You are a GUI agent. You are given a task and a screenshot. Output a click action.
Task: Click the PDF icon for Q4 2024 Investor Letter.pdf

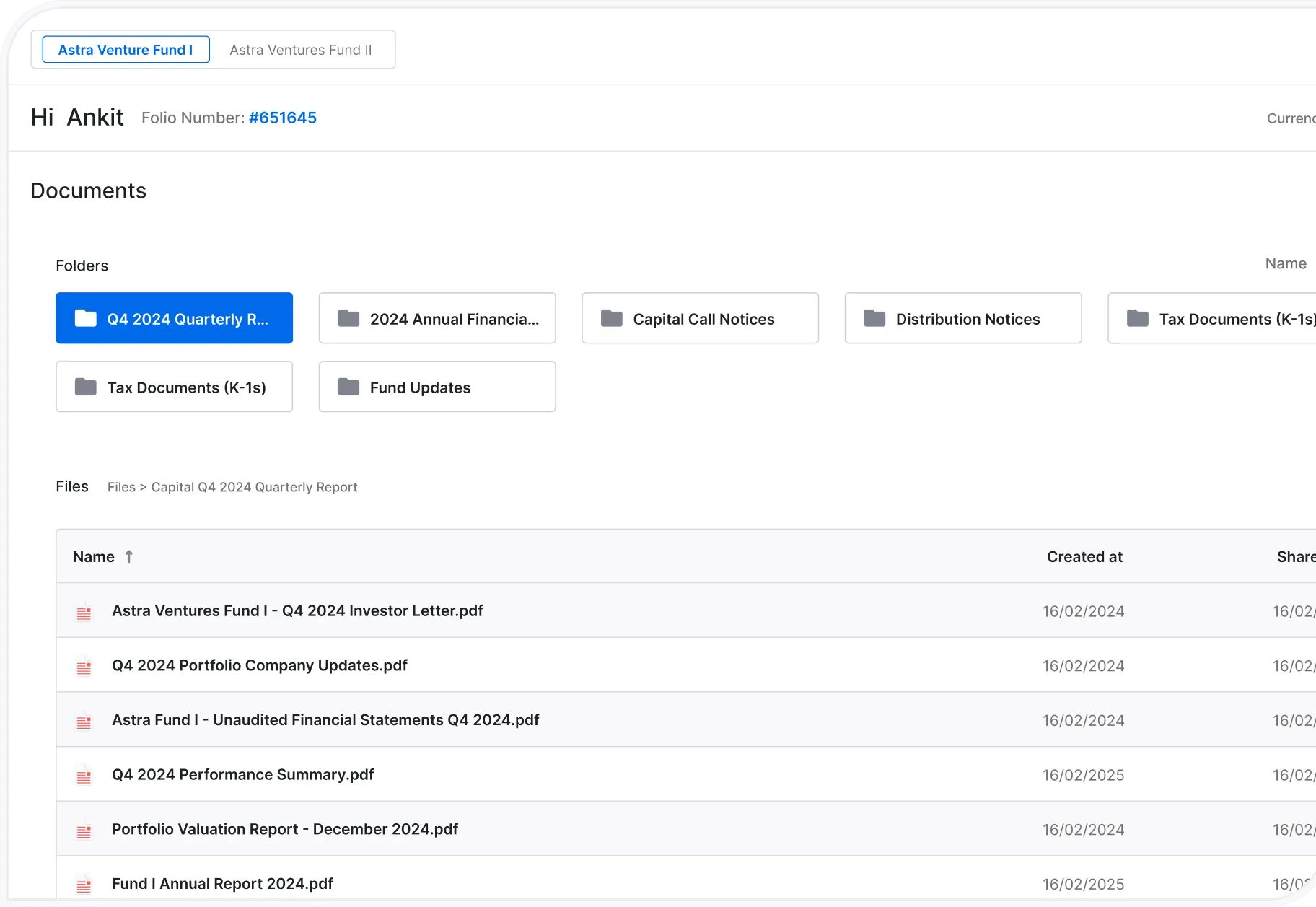(x=84, y=612)
